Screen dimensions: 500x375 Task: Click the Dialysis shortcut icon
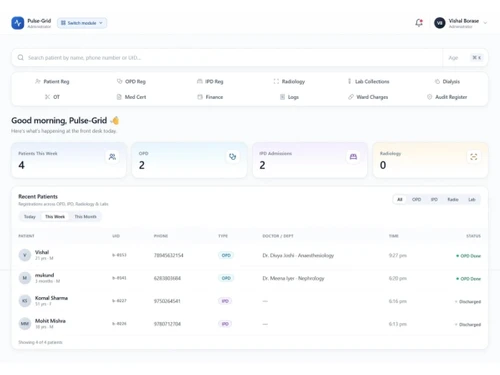[437, 81]
